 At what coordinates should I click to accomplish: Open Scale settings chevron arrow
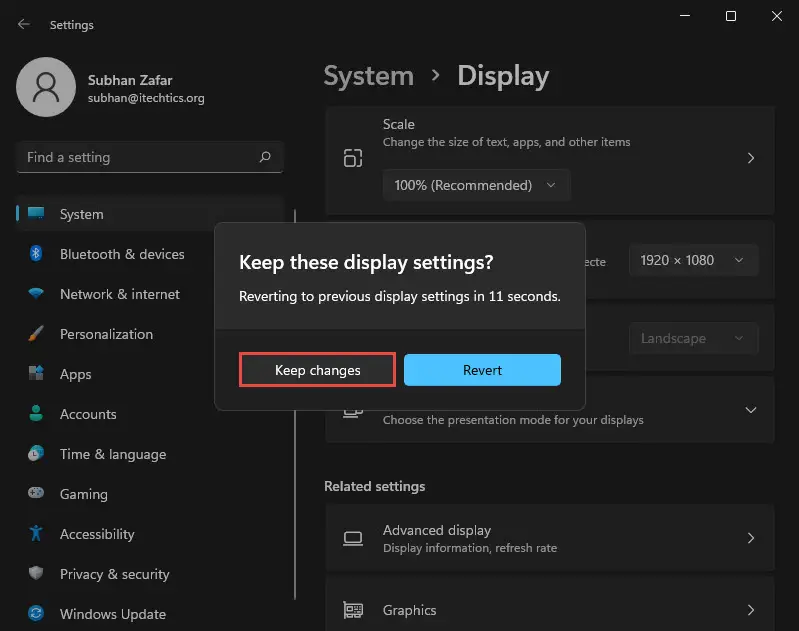pos(751,158)
